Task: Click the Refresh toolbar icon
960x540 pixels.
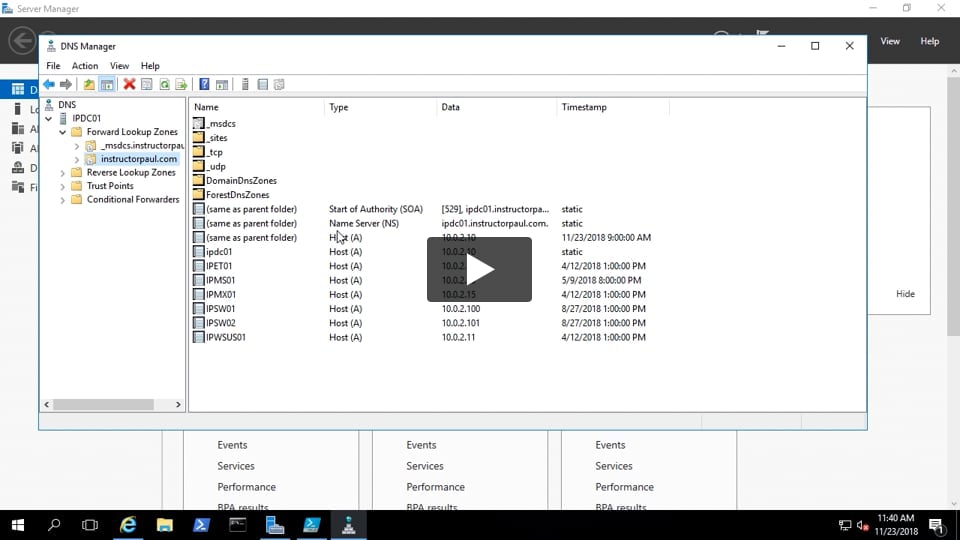Action: pos(164,85)
